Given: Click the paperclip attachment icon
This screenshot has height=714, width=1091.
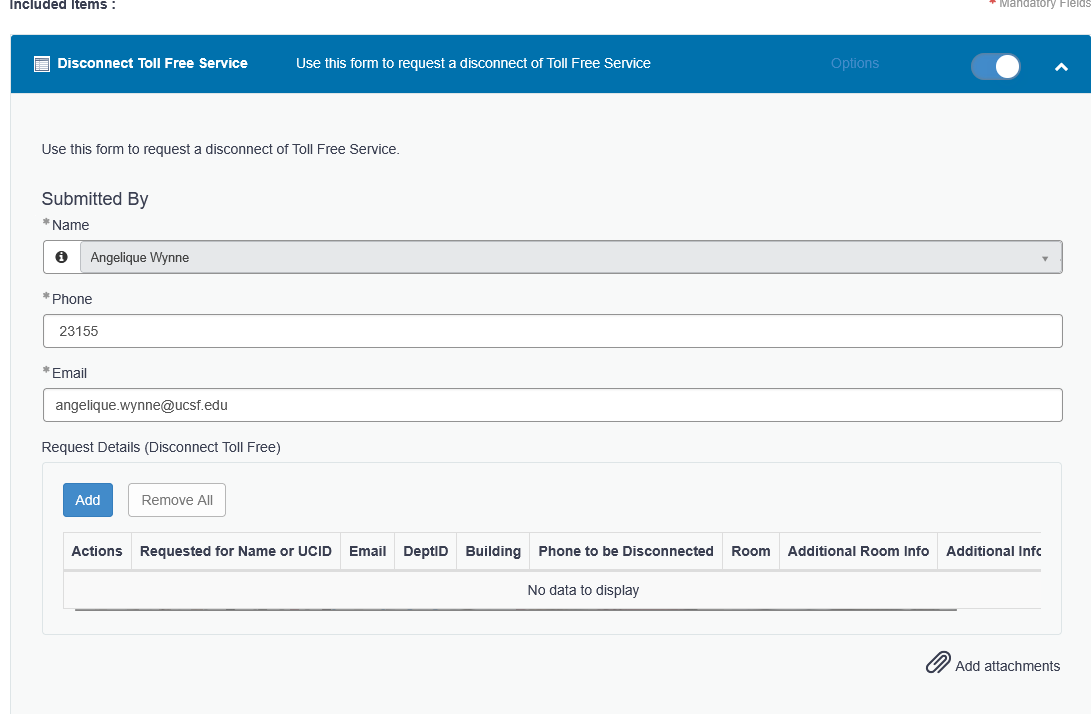Looking at the screenshot, I should 937,664.
